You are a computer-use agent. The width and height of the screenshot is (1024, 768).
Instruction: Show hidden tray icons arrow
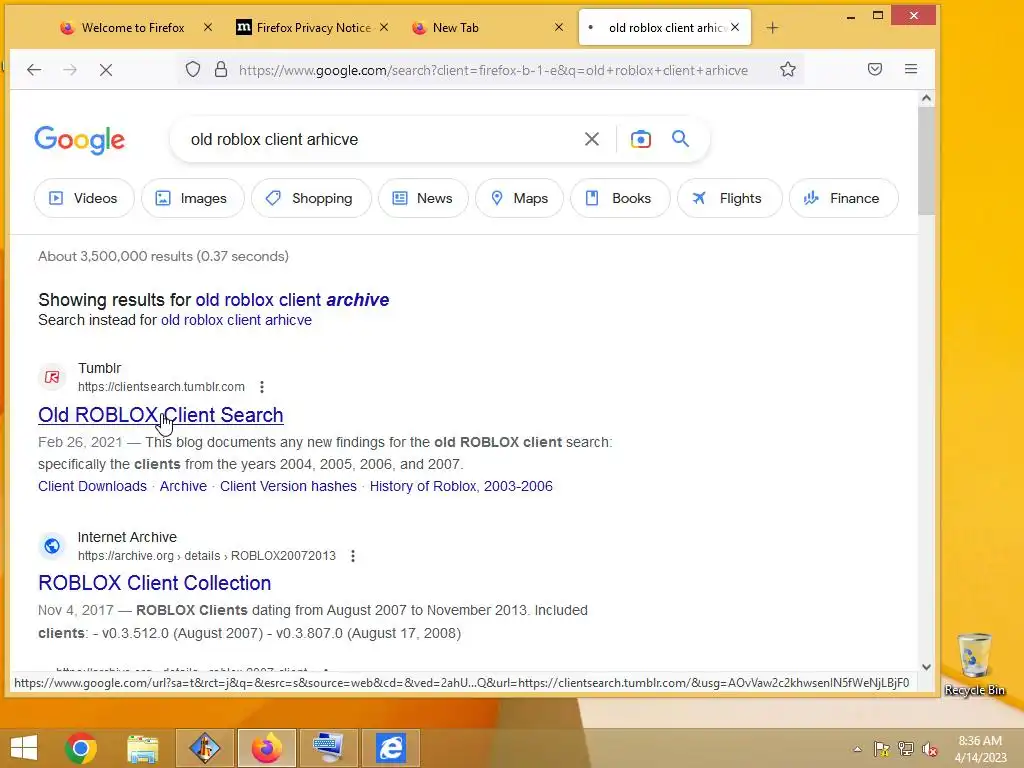pyautogui.click(x=857, y=749)
